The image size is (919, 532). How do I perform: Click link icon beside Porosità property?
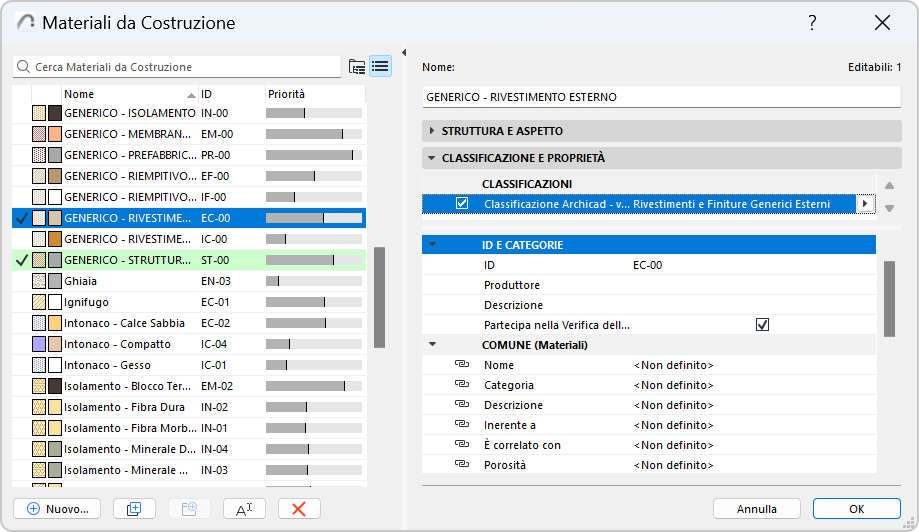(x=461, y=465)
